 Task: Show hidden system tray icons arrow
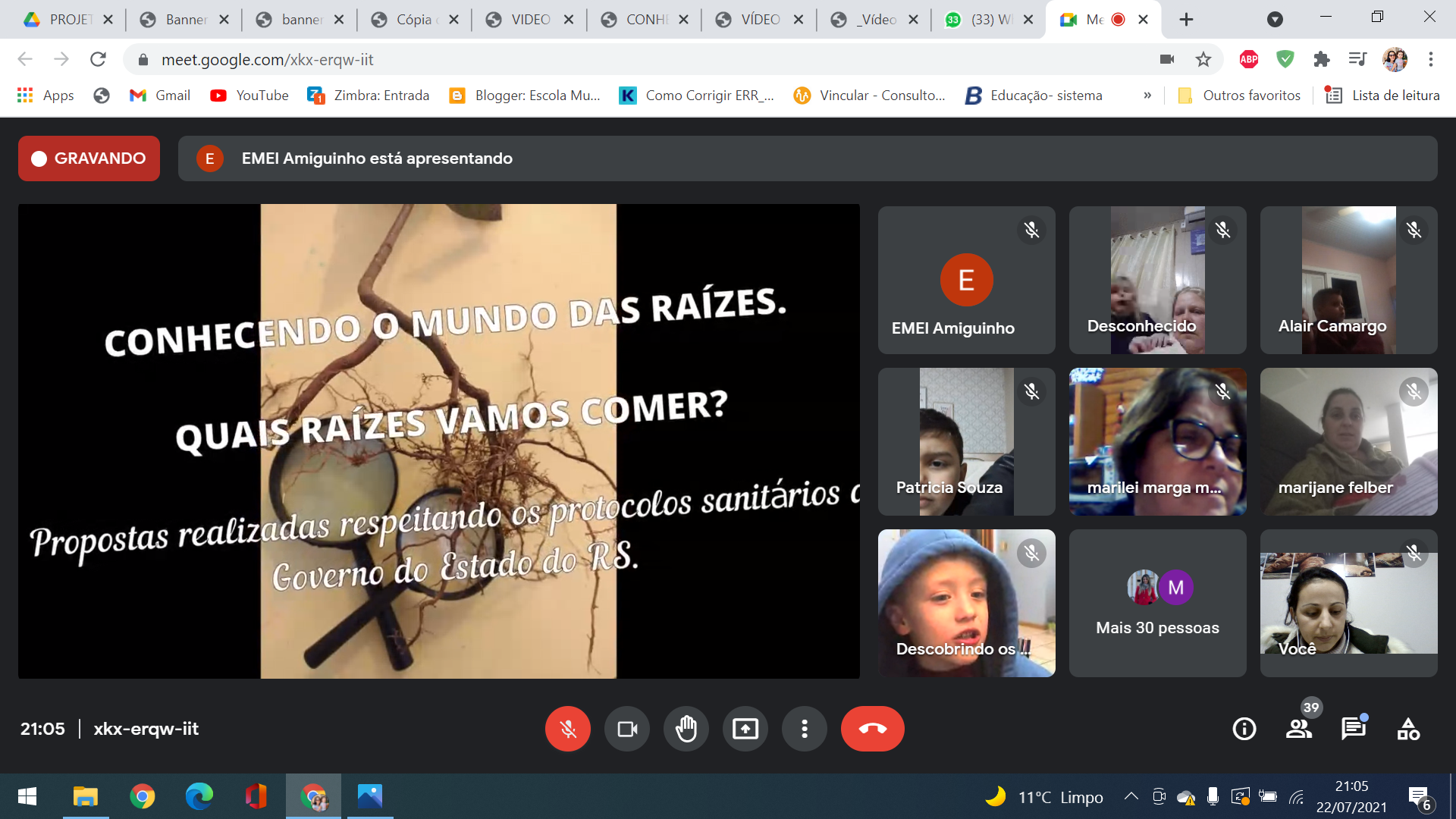[x=1131, y=796]
